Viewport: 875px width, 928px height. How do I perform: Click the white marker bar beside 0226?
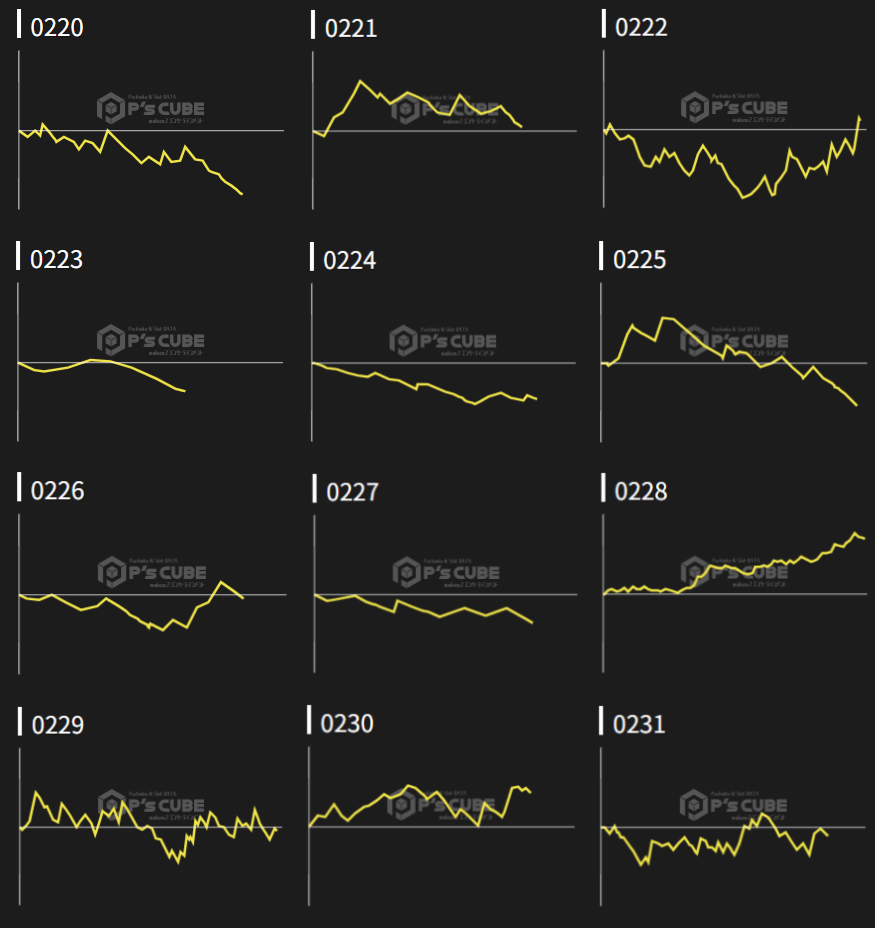[20, 487]
